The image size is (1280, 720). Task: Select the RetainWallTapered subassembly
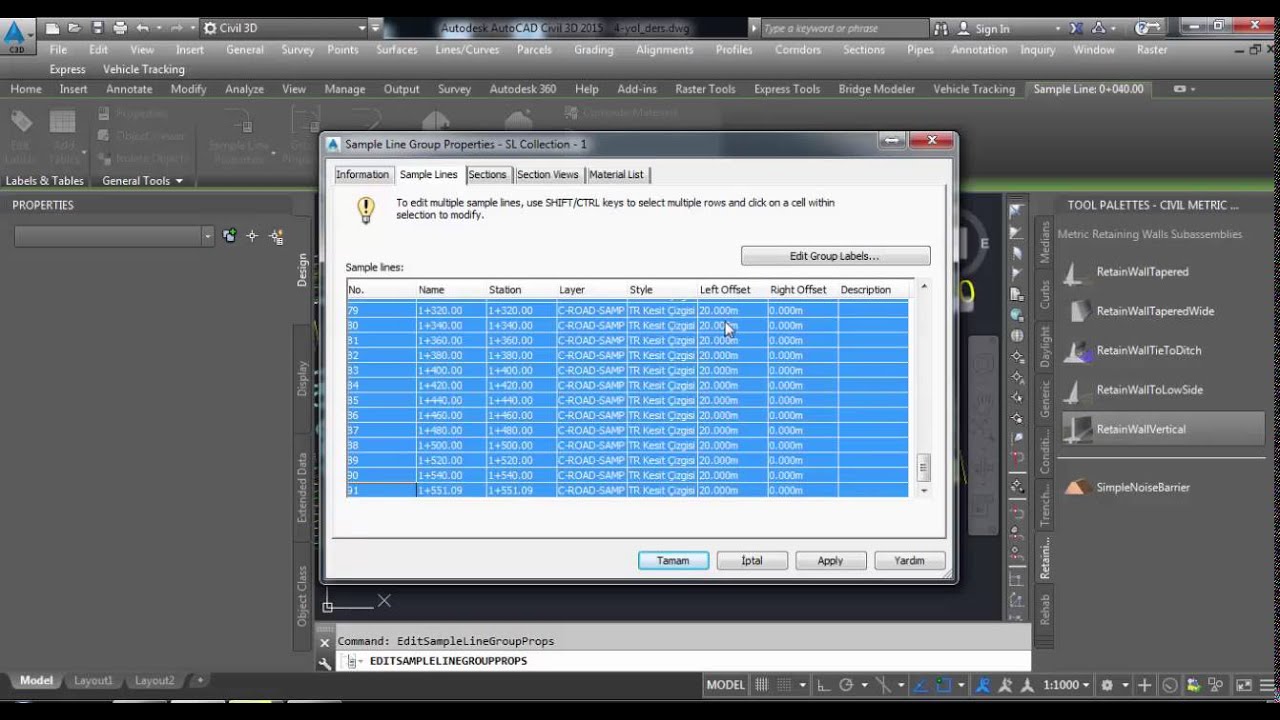click(x=1142, y=272)
